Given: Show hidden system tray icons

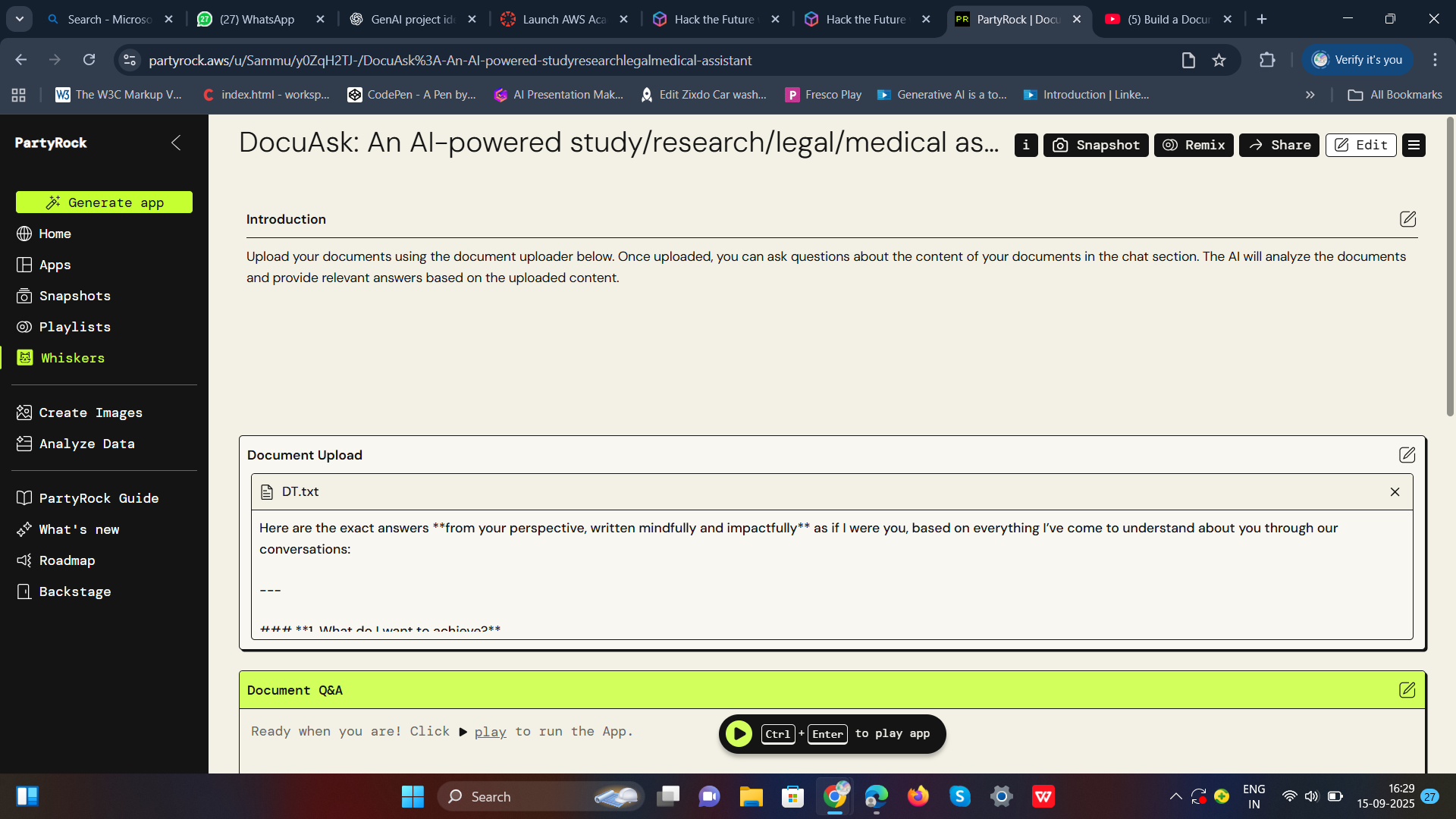Looking at the screenshot, I should point(1175,796).
